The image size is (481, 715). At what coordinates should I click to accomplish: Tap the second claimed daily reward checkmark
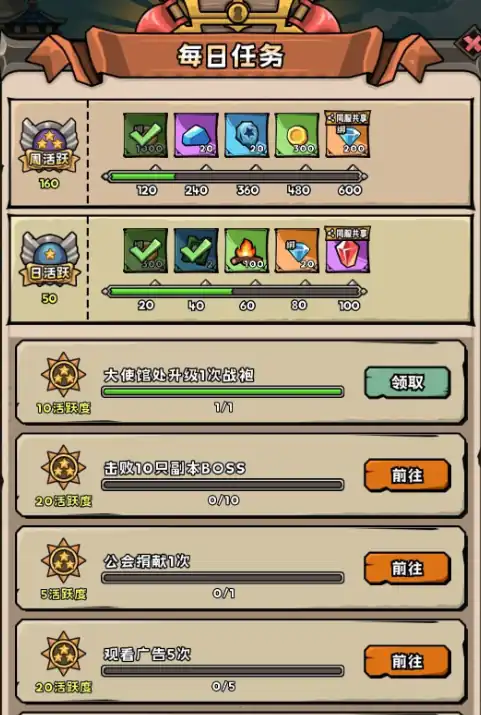(x=196, y=251)
